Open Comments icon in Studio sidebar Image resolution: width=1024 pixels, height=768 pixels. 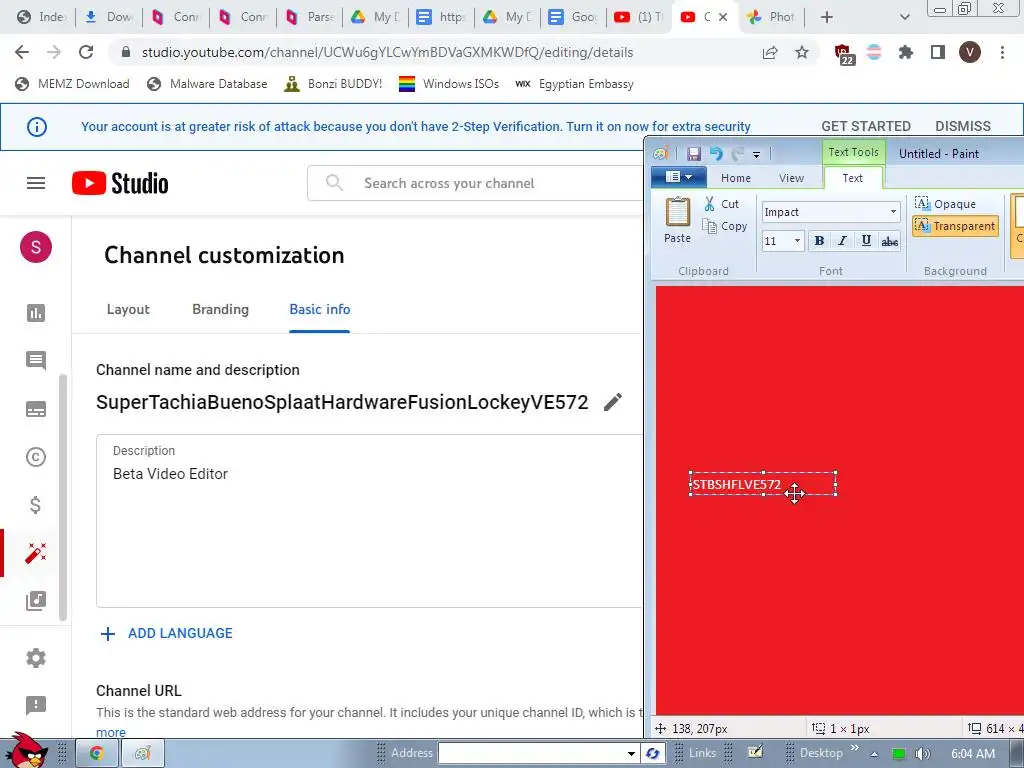click(x=36, y=360)
